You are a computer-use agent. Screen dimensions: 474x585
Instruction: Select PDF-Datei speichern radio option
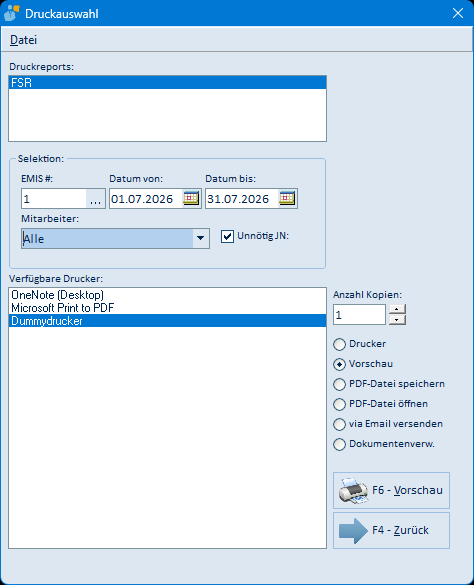click(339, 384)
